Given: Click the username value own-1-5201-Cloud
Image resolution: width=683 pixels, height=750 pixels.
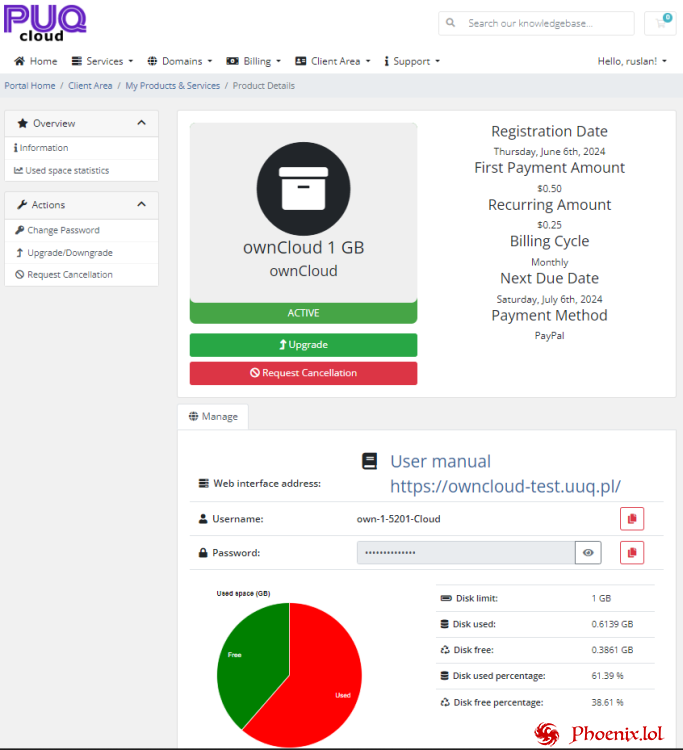Looking at the screenshot, I should 398,518.
